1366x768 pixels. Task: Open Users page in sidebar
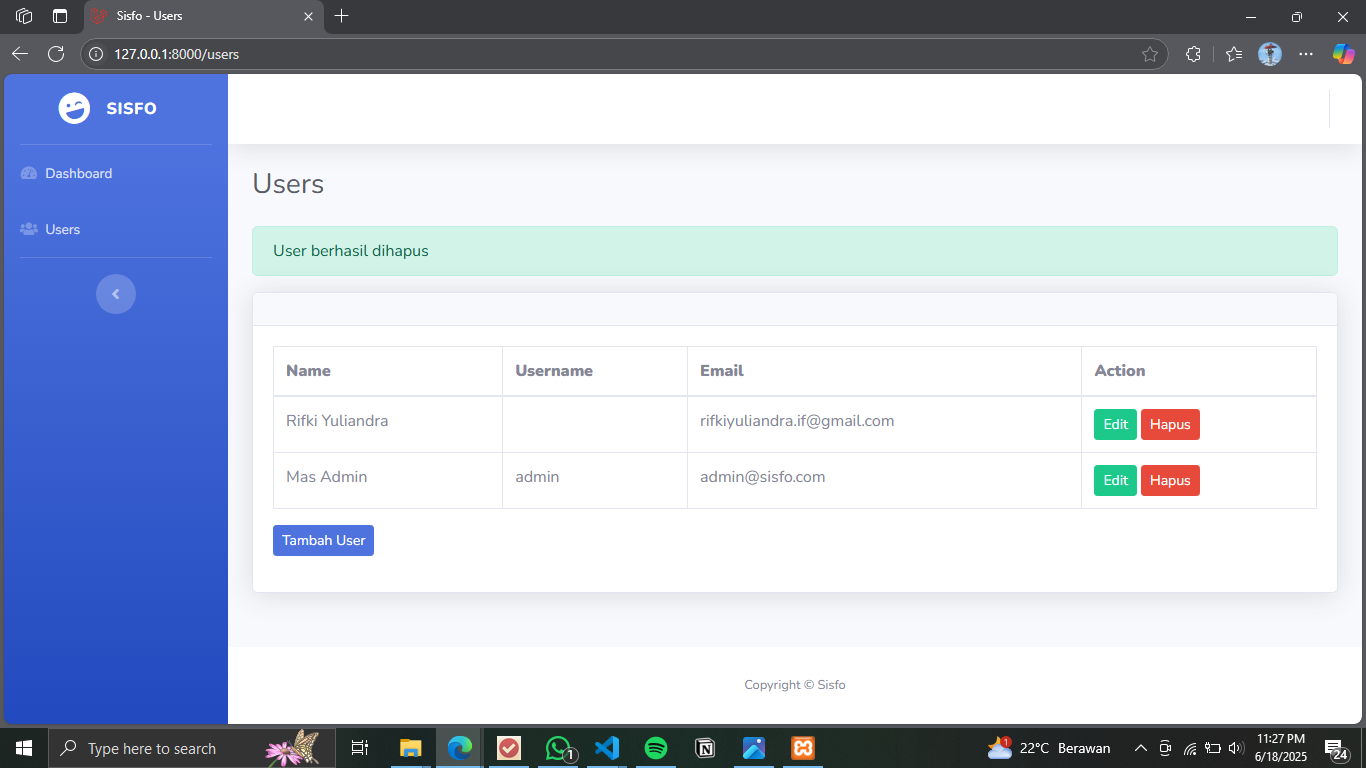pyautogui.click(x=62, y=229)
